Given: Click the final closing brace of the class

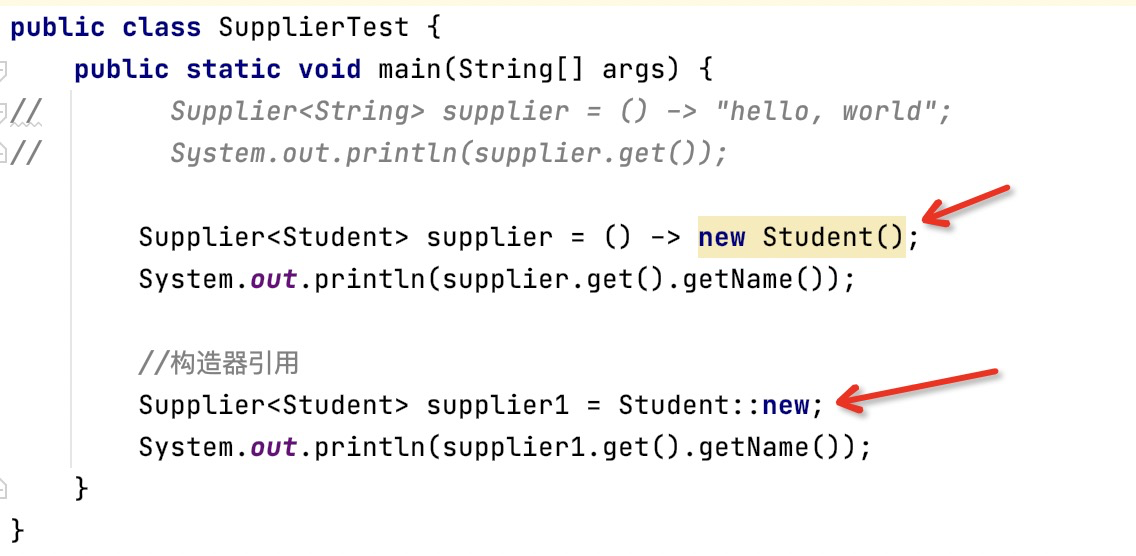Looking at the screenshot, I should point(17,529).
